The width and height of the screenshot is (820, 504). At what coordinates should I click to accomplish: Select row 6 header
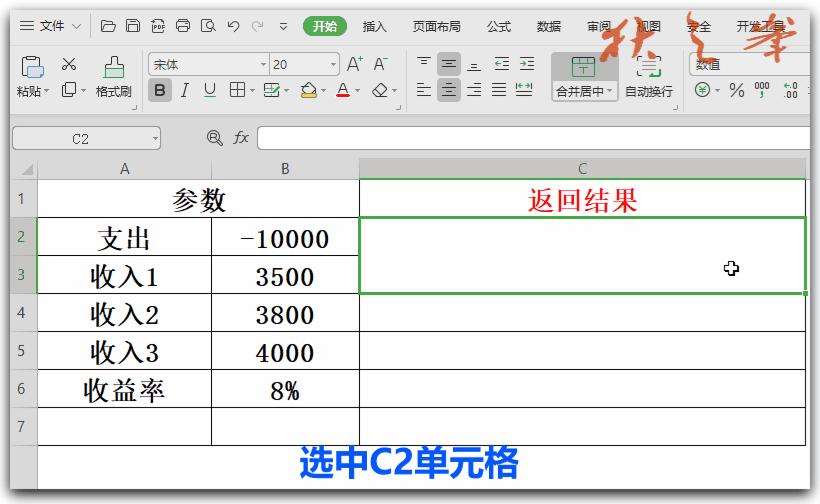(21, 388)
